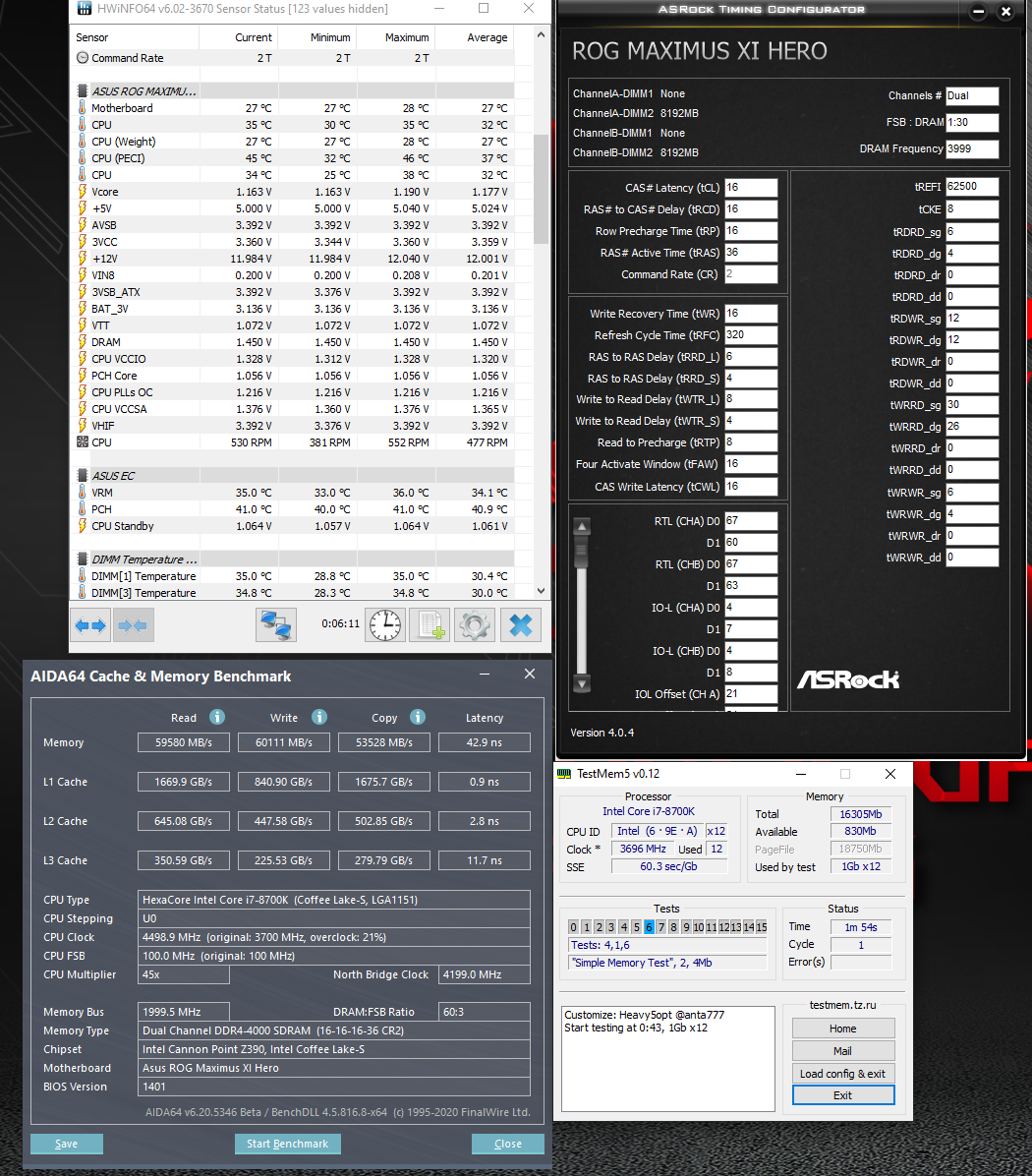Click testmem.tz.ru link text

coord(842,1005)
